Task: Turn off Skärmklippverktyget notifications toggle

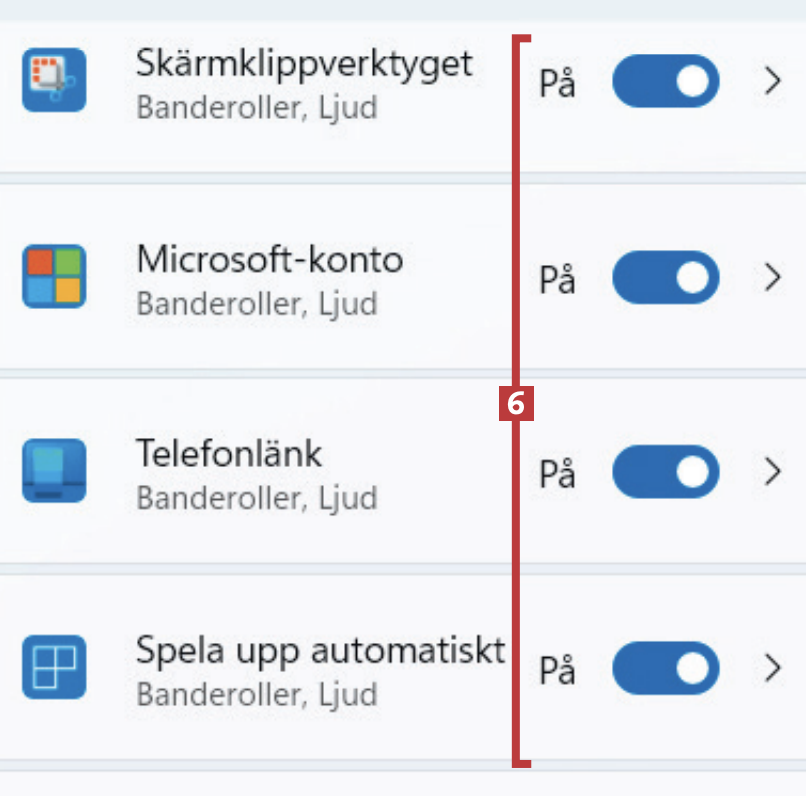Action: coord(665,82)
